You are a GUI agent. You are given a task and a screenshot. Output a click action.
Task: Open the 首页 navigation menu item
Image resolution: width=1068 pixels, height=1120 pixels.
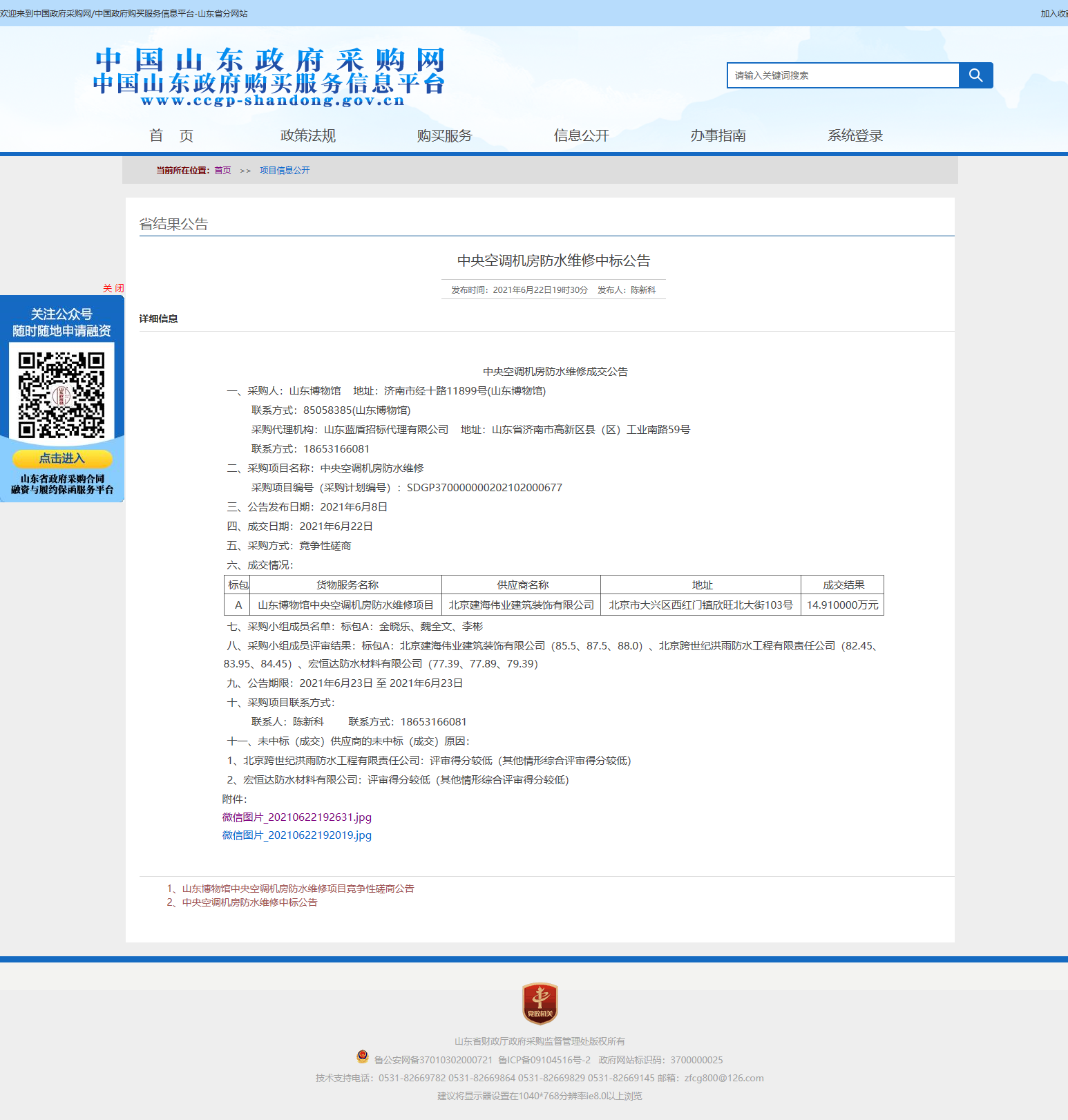tap(171, 135)
